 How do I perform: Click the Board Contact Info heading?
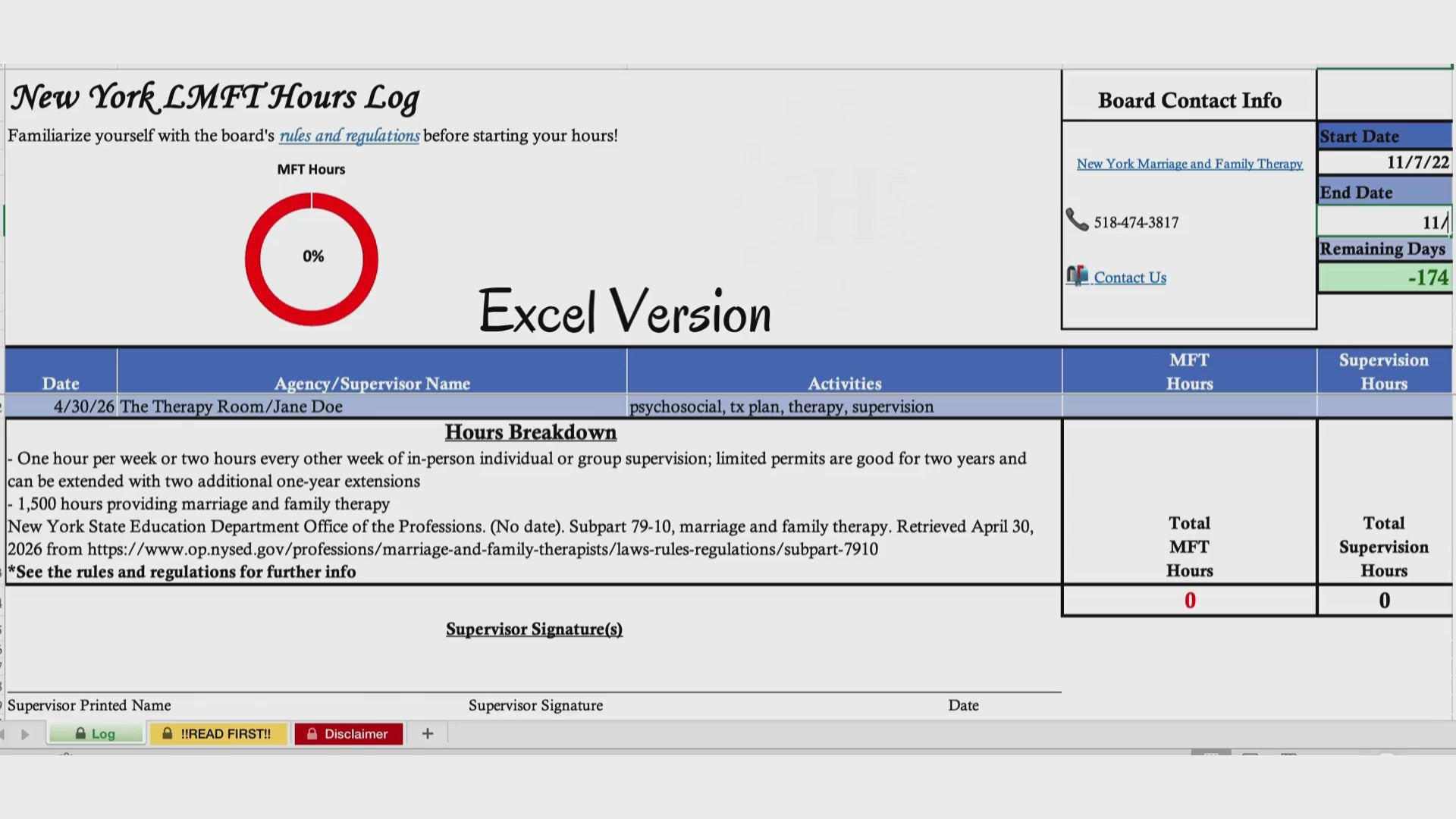pos(1189,101)
